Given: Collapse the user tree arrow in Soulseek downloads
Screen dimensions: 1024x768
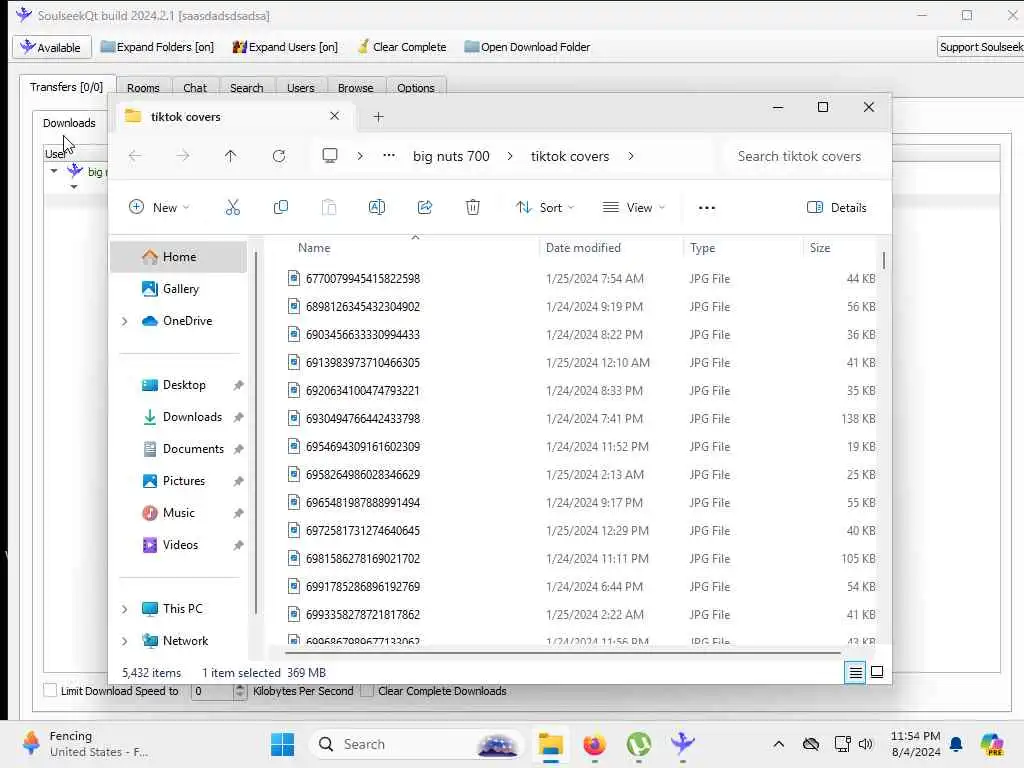Looking at the screenshot, I should (54, 171).
